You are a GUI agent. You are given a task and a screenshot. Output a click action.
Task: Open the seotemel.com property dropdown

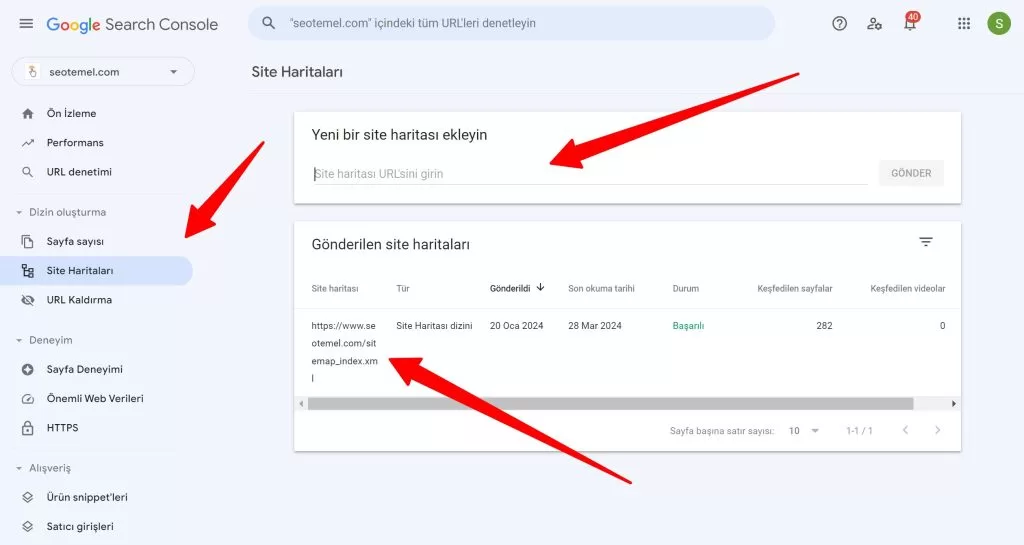pyautogui.click(x=103, y=72)
